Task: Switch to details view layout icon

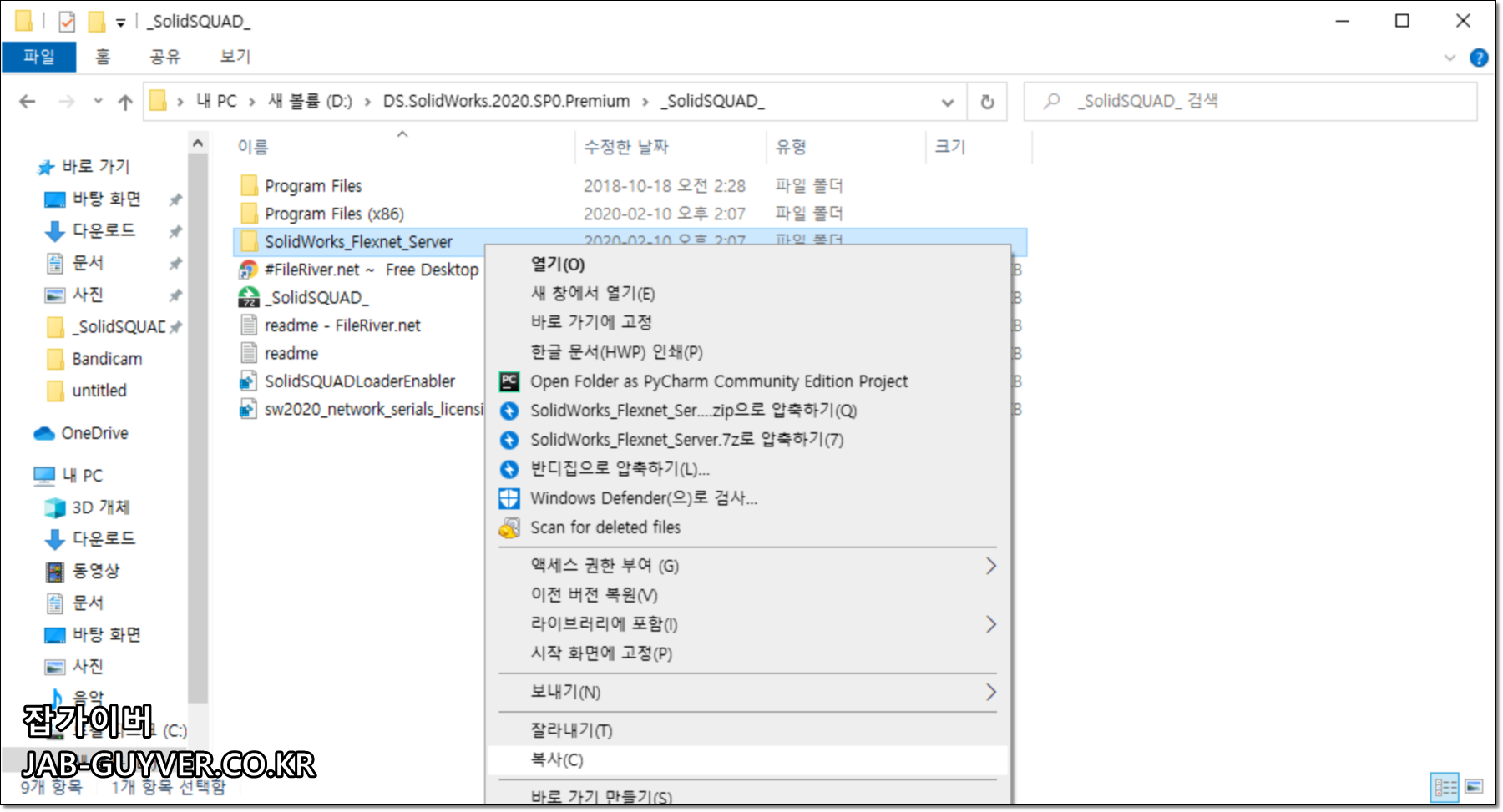Action: (1445, 787)
